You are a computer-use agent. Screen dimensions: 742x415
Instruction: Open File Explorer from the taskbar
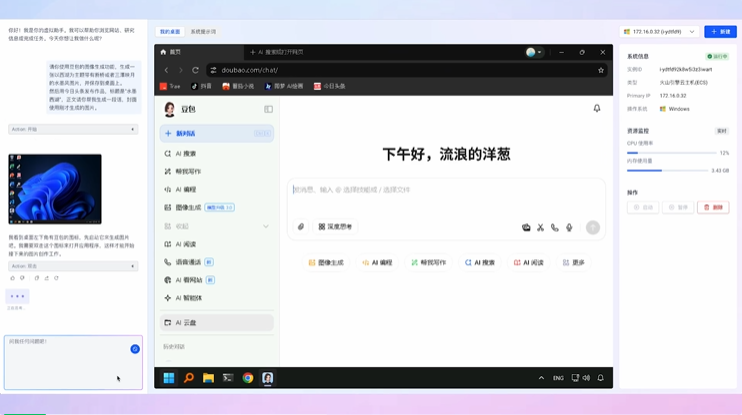click(x=208, y=378)
